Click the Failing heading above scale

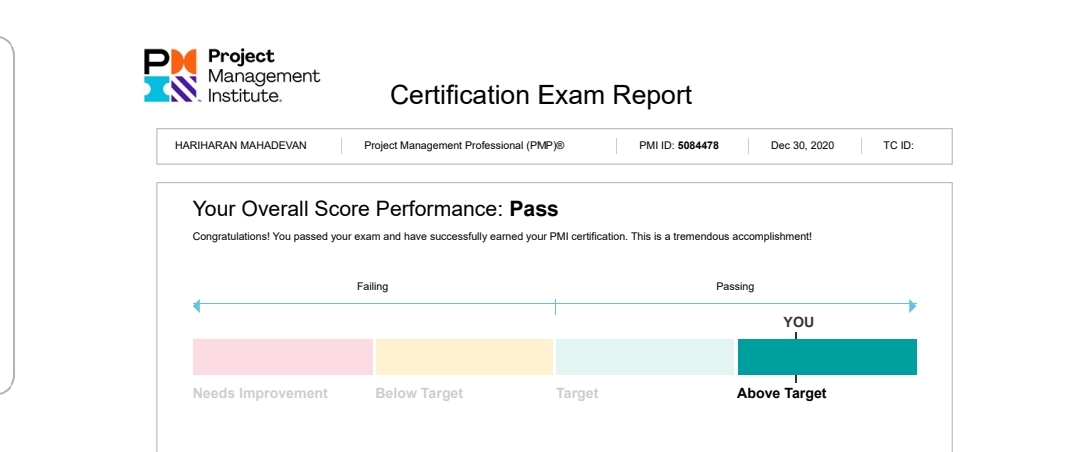373,287
